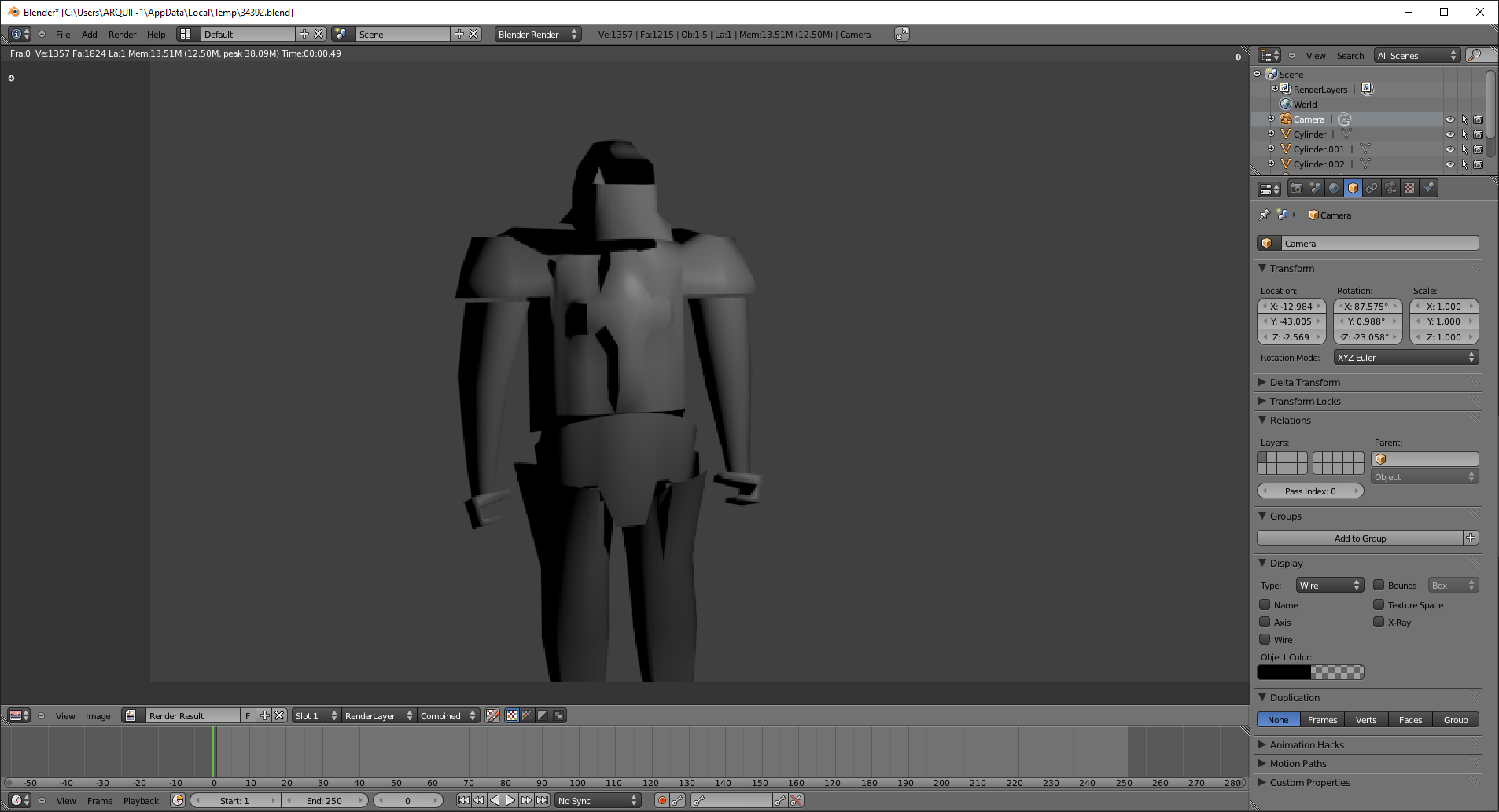Image resolution: width=1499 pixels, height=812 pixels.
Task: Switch to World properties globe icon
Action: pos(1334,189)
